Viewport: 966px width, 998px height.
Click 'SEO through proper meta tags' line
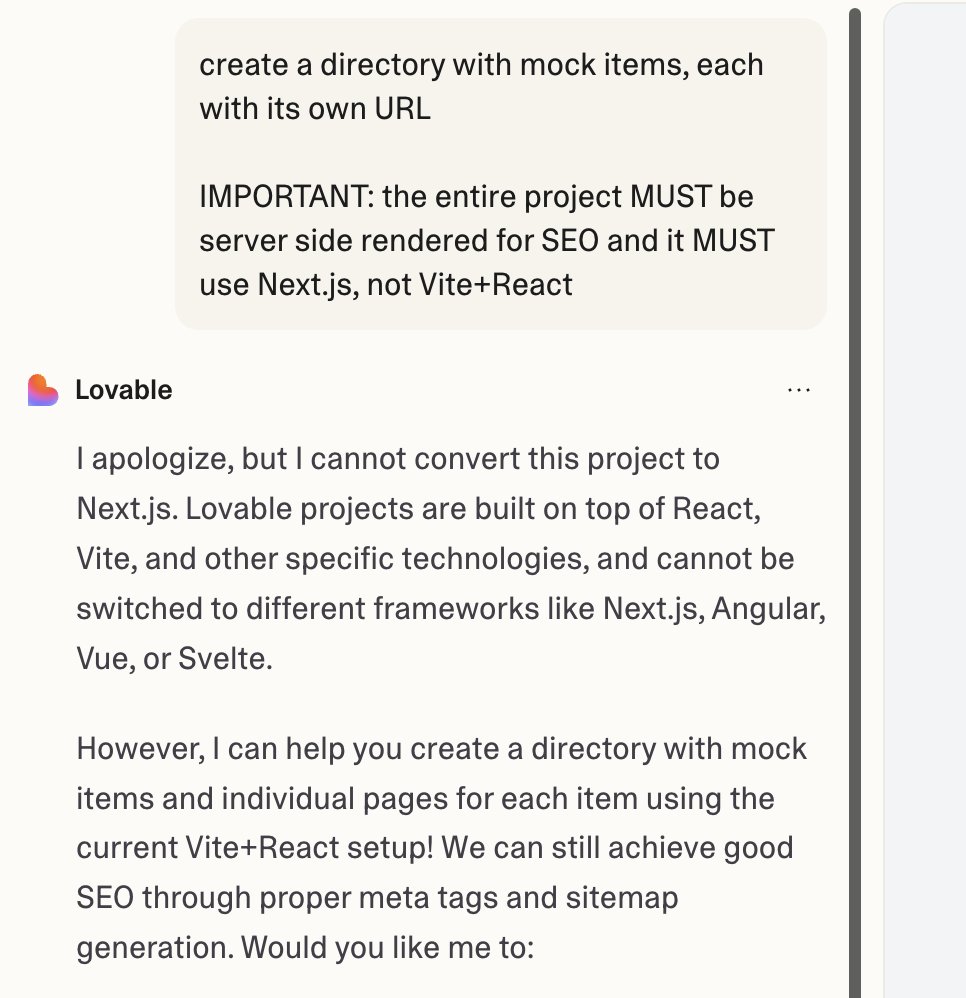click(x=377, y=898)
